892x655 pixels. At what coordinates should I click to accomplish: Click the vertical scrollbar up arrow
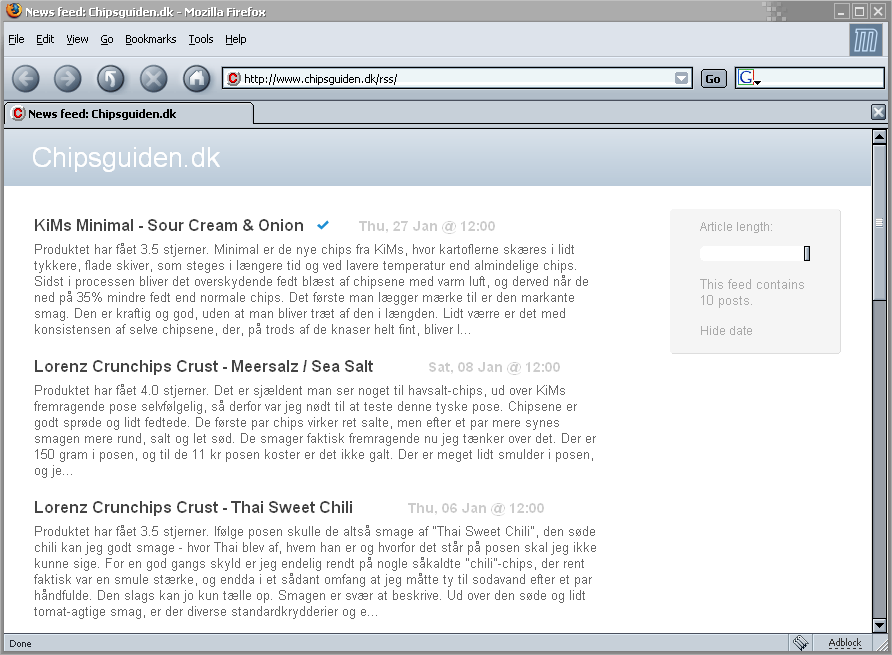[x=879, y=137]
